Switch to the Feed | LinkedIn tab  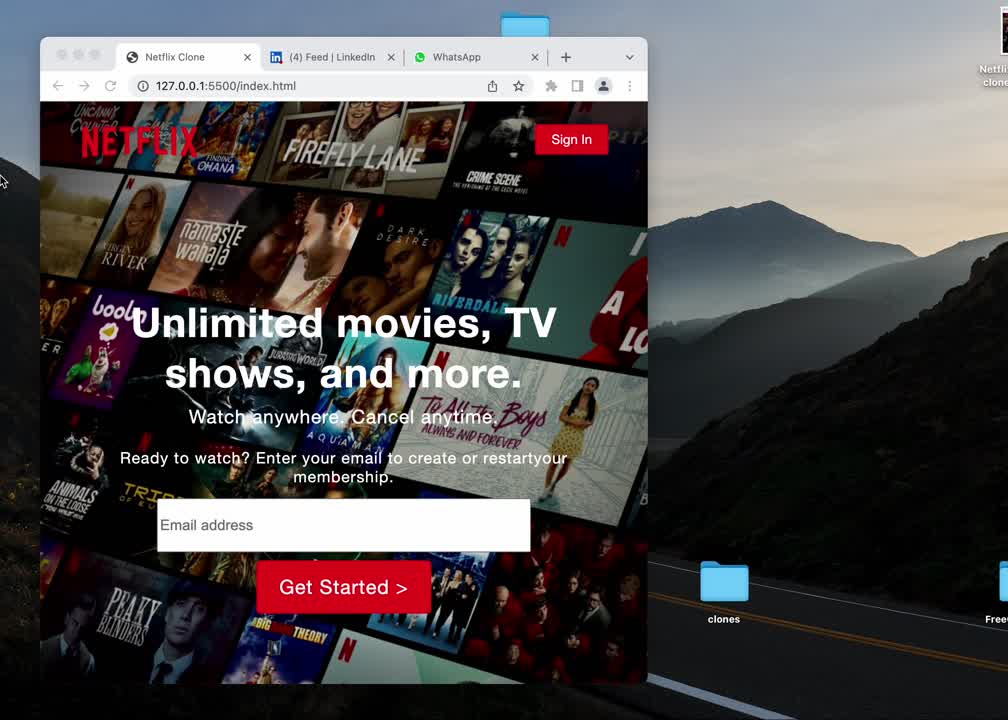click(x=332, y=57)
